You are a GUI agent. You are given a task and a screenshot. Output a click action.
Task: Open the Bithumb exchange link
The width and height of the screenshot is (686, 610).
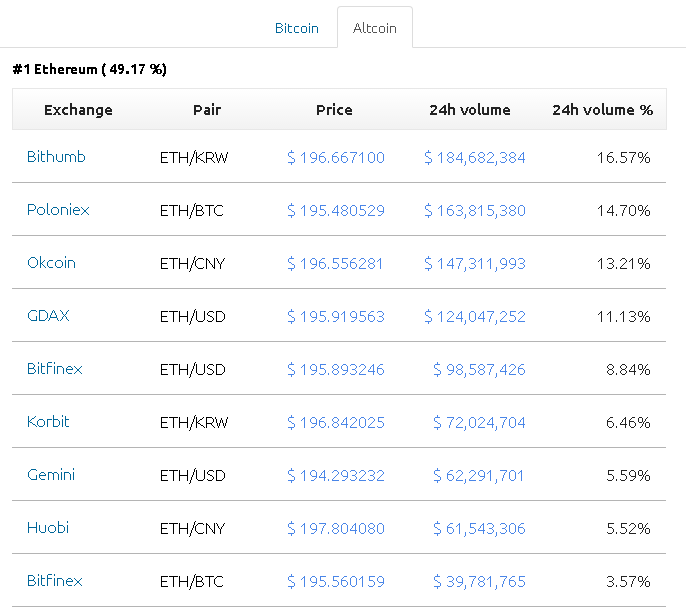[56, 157]
